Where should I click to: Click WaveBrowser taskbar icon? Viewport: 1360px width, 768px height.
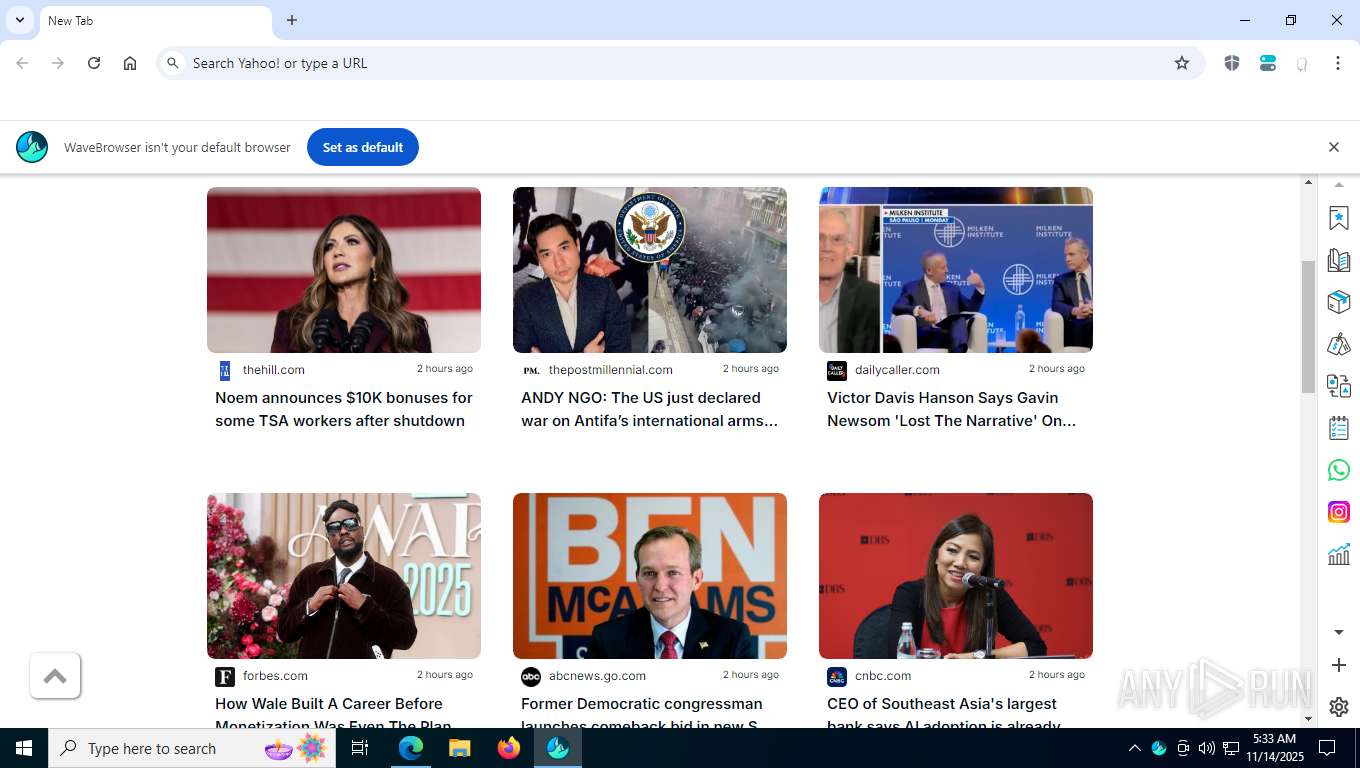[x=558, y=748]
